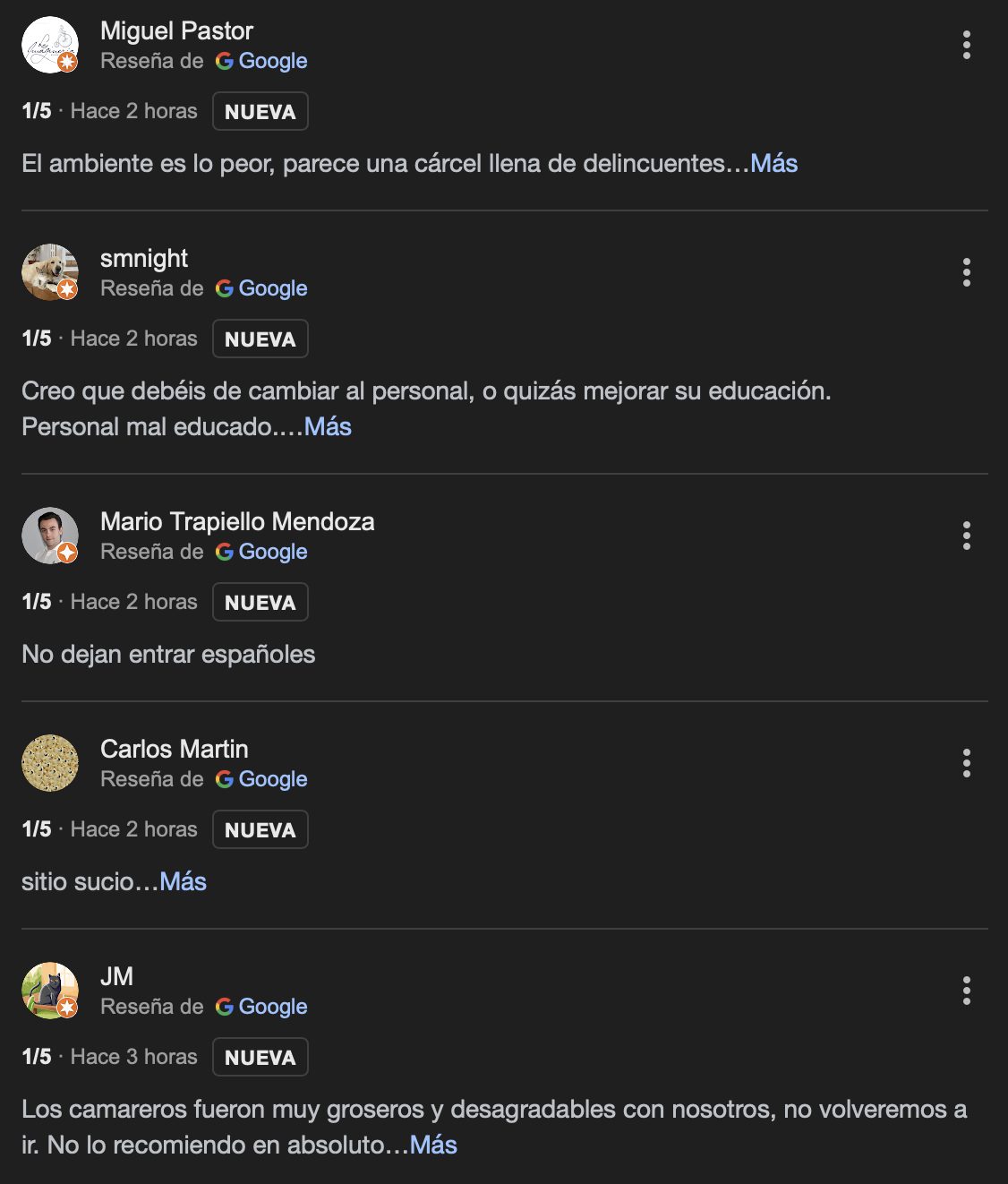Image resolution: width=1008 pixels, height=1184 pixels.
Task: Click the NUEVA badge on JM's review
Action: point(261,1057)
